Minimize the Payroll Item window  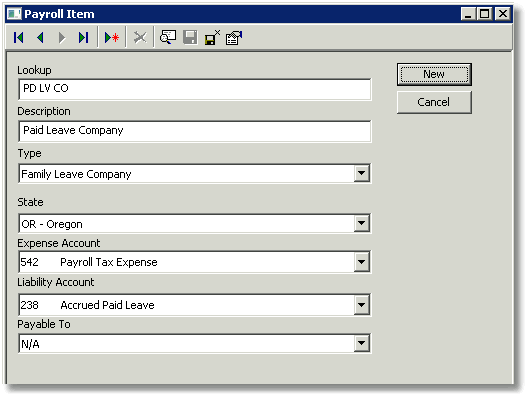tap(468, 14)
